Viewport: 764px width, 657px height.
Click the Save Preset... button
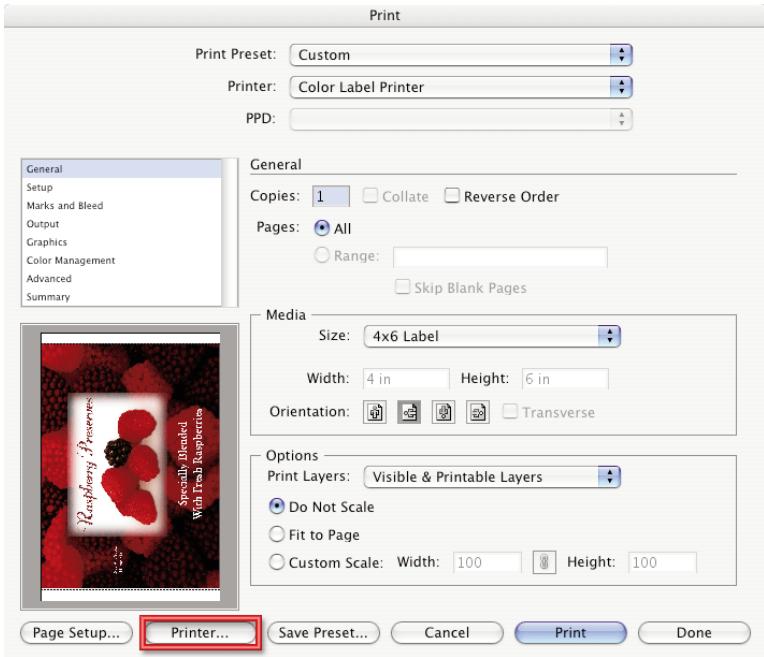coord(323,633)
